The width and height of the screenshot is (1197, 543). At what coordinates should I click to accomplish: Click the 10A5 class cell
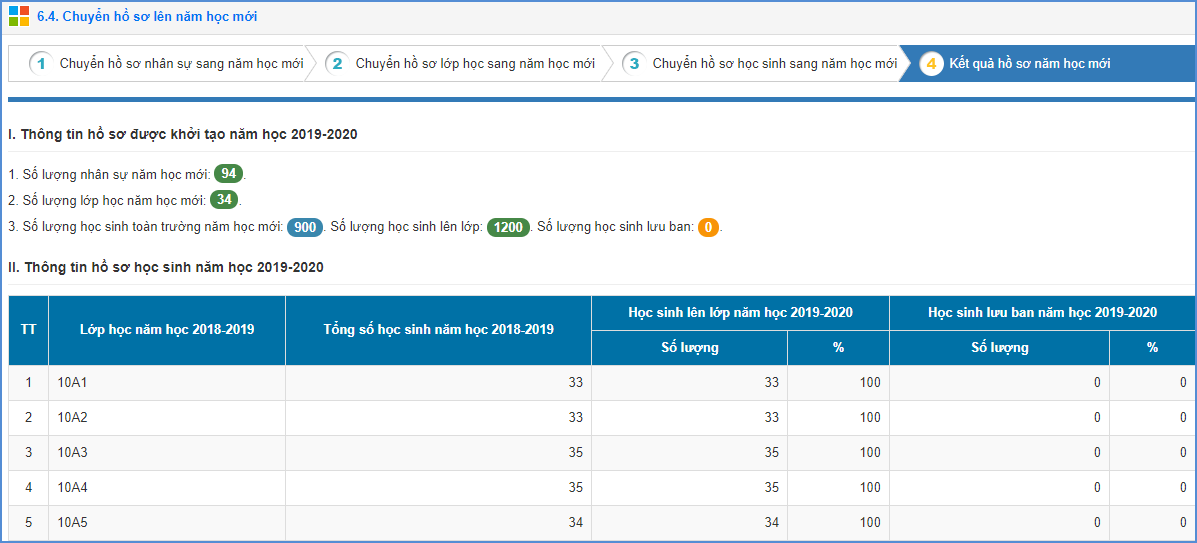tap(73, 522)
